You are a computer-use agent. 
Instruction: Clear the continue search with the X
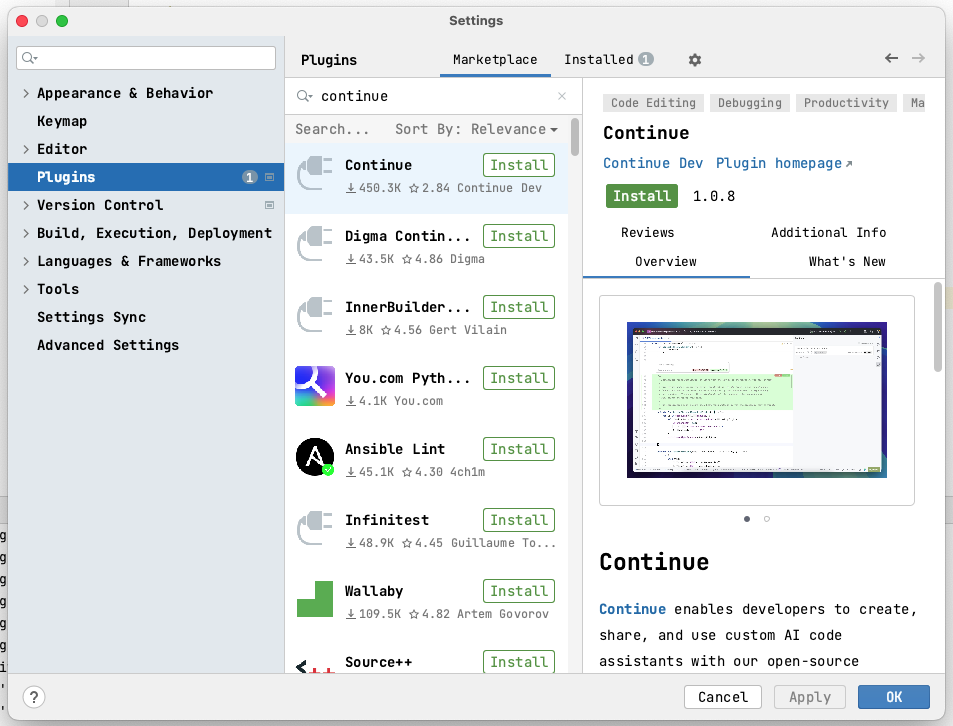[561, 96]
